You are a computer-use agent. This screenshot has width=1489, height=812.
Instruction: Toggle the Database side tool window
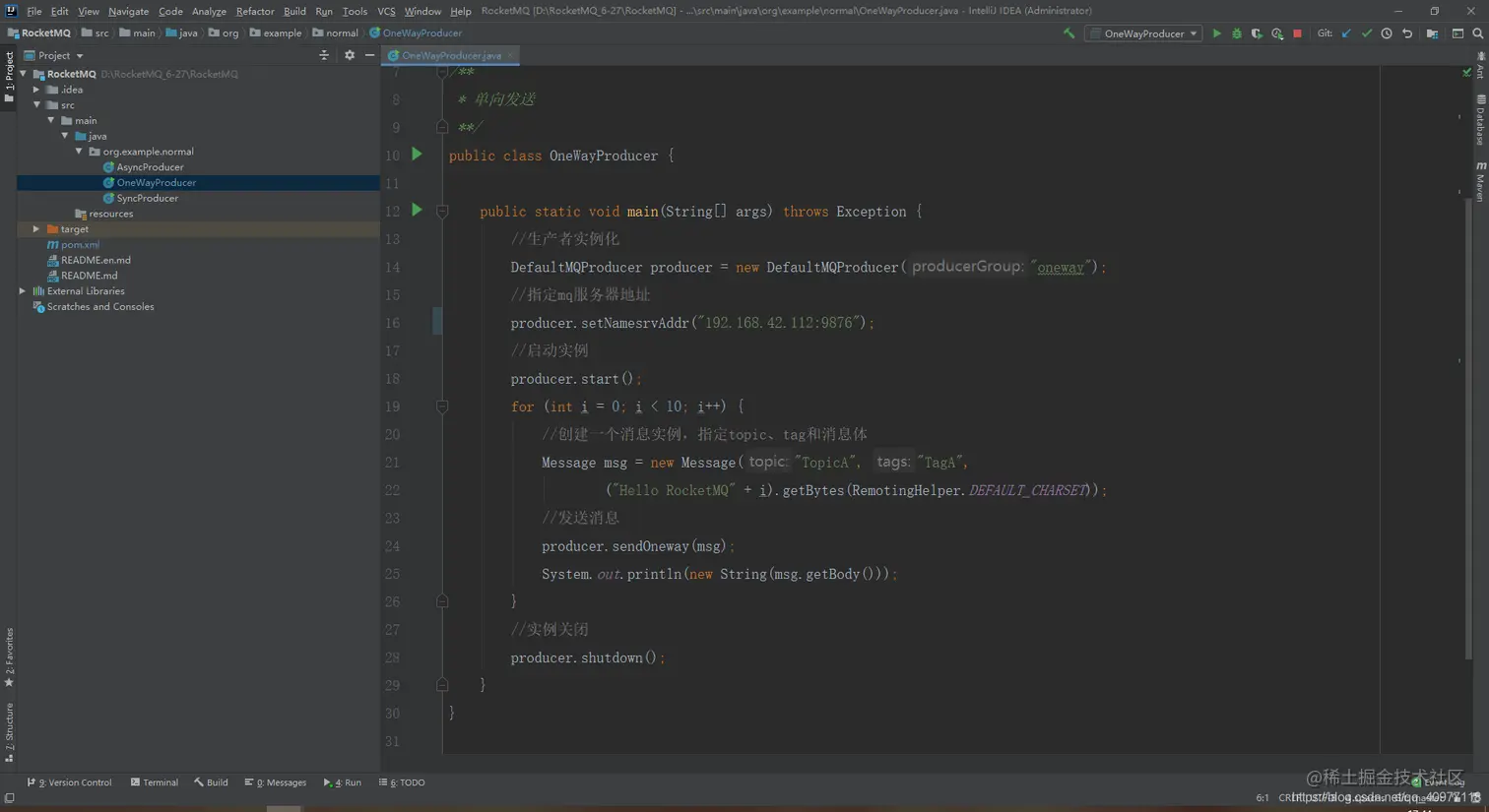pos(1480,120)
